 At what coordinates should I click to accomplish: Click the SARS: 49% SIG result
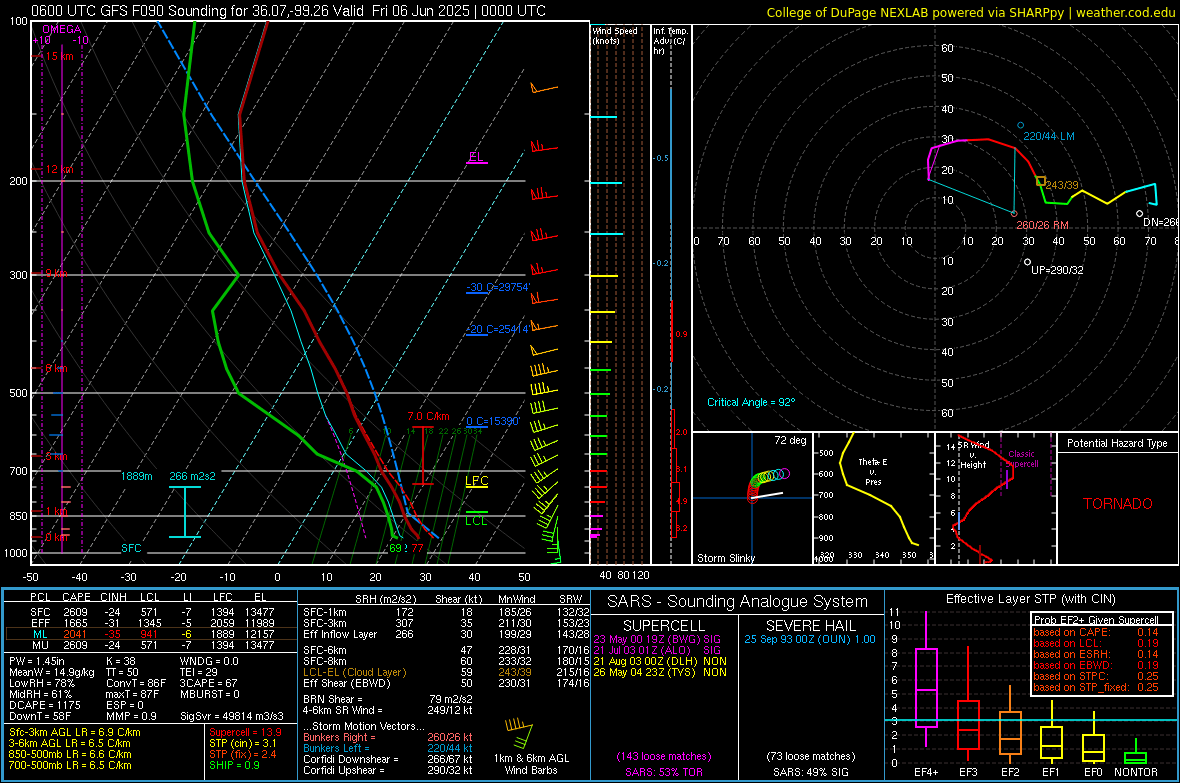tap(810, 772)
